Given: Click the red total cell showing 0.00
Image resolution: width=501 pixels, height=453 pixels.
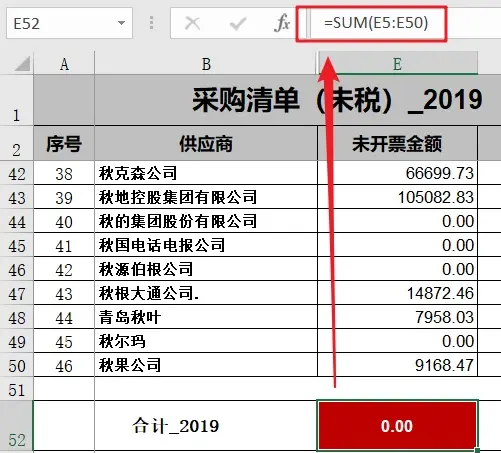Looking at the screenshot, I should pyautogui.click(x=397, y=426).
